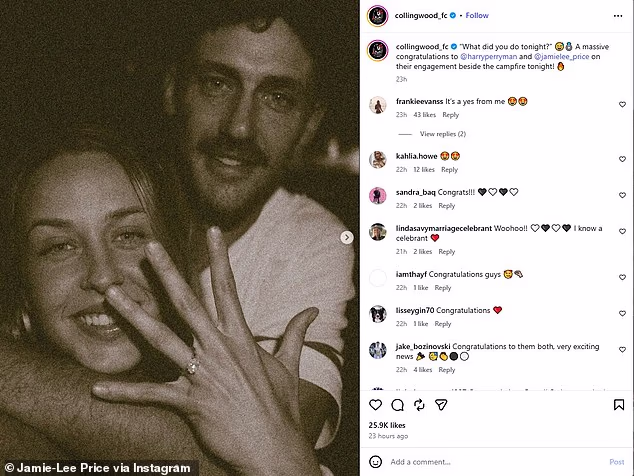Image resolution: width=634 pixels, height=476 pixels.
Task: View the 25.9K likes list
Action: point(388,427)
